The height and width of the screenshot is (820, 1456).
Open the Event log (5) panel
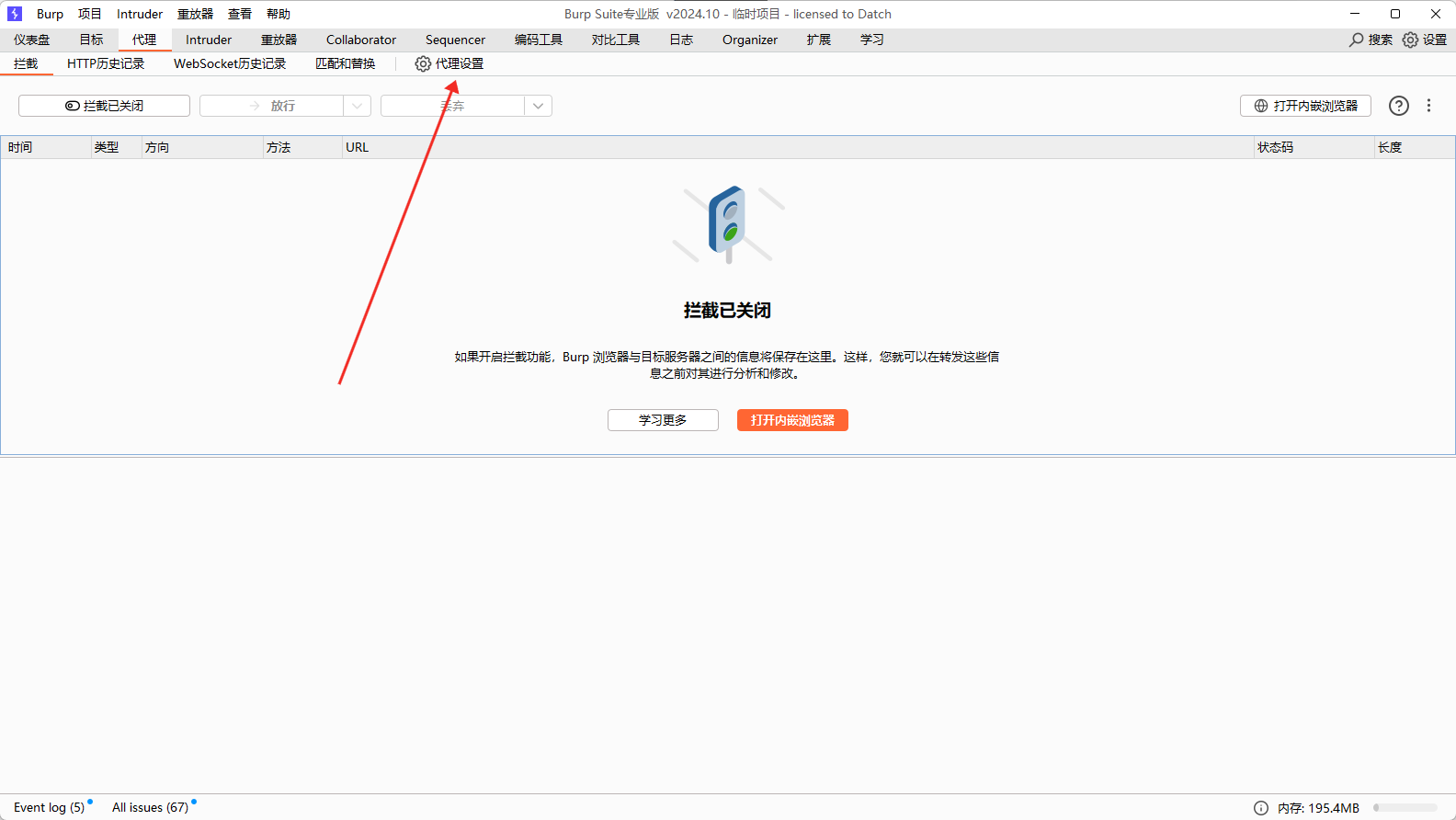coord(51,807)
